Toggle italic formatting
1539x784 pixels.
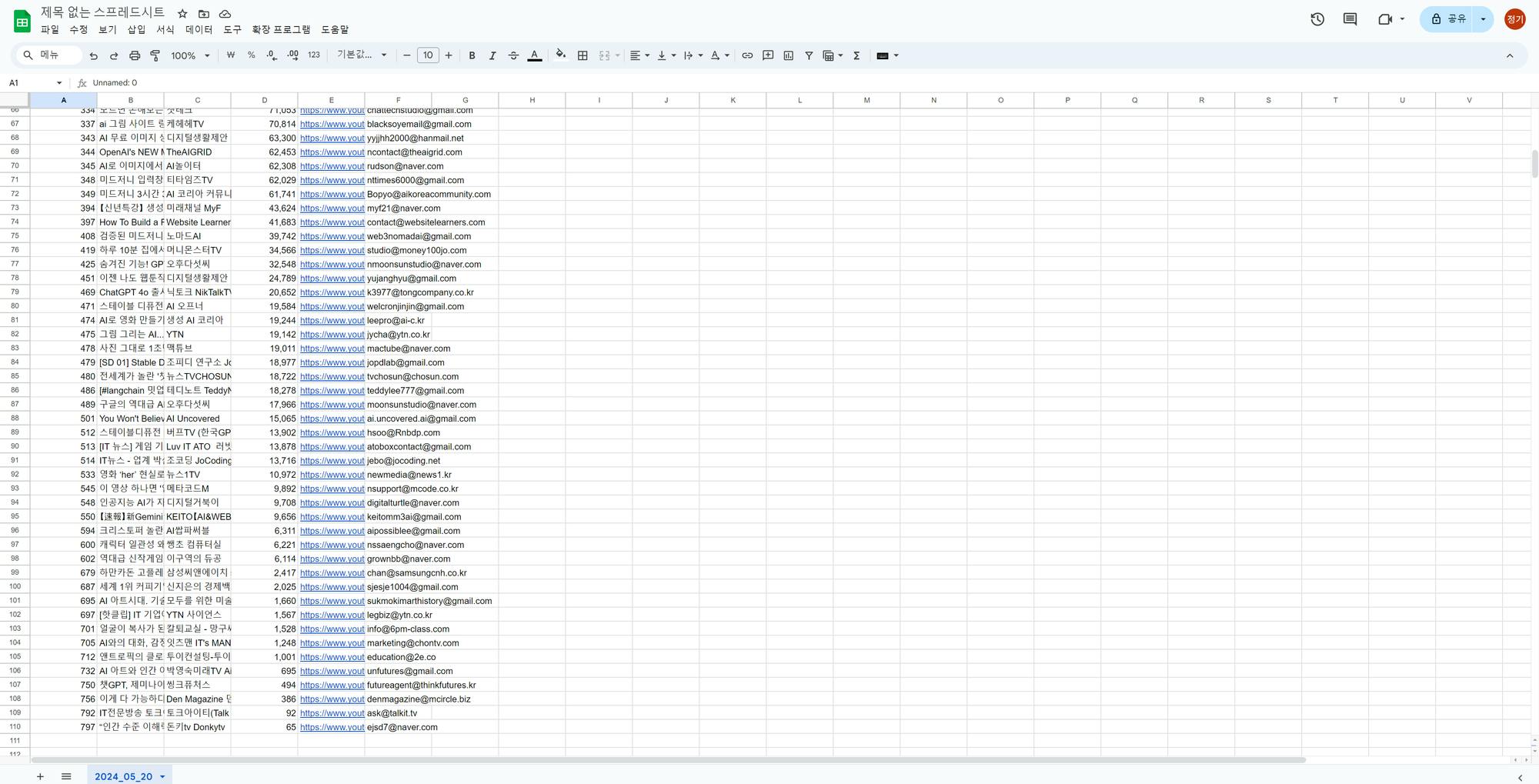[492, 55]
